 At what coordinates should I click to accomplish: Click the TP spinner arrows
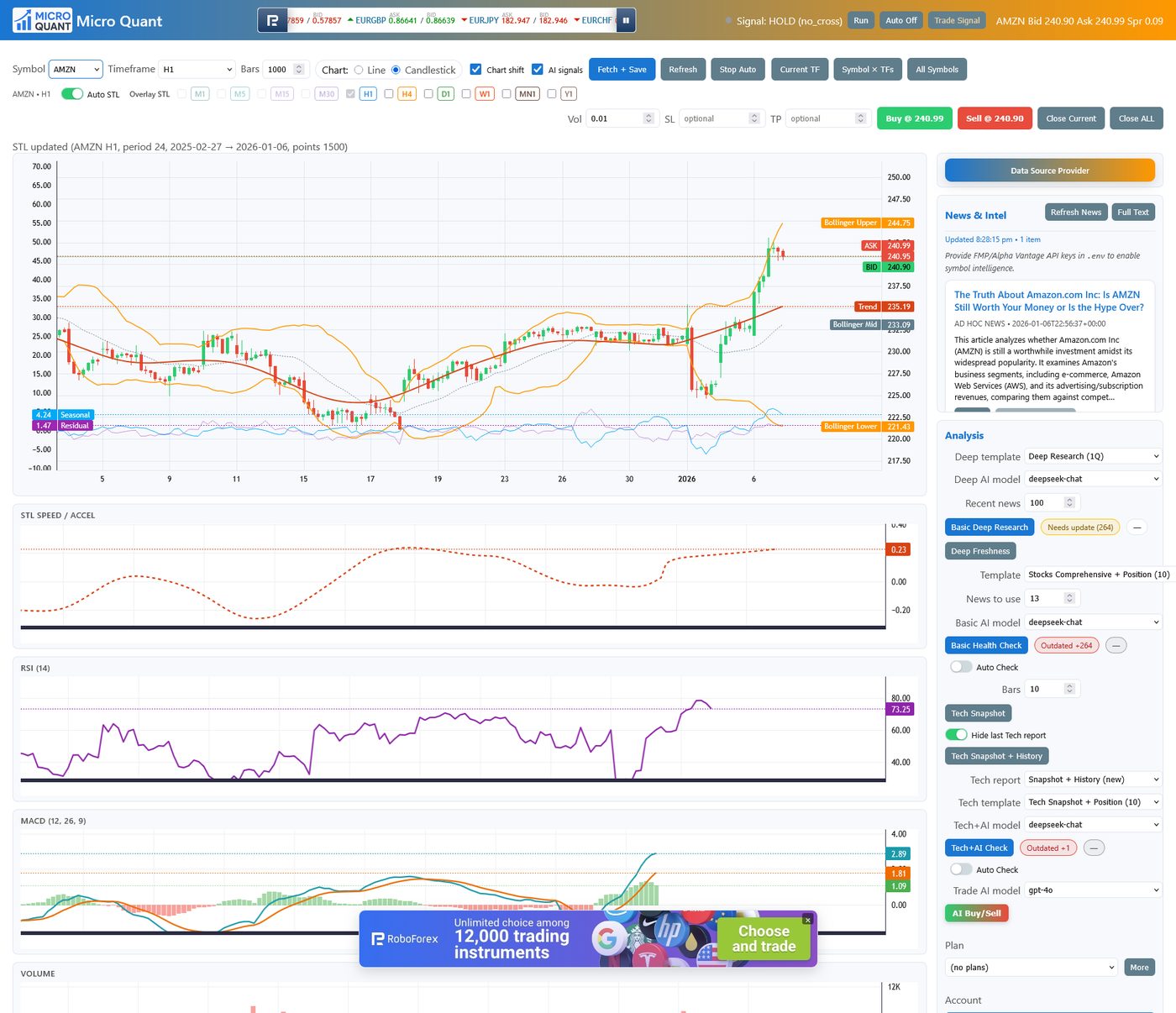pos(860,118)
